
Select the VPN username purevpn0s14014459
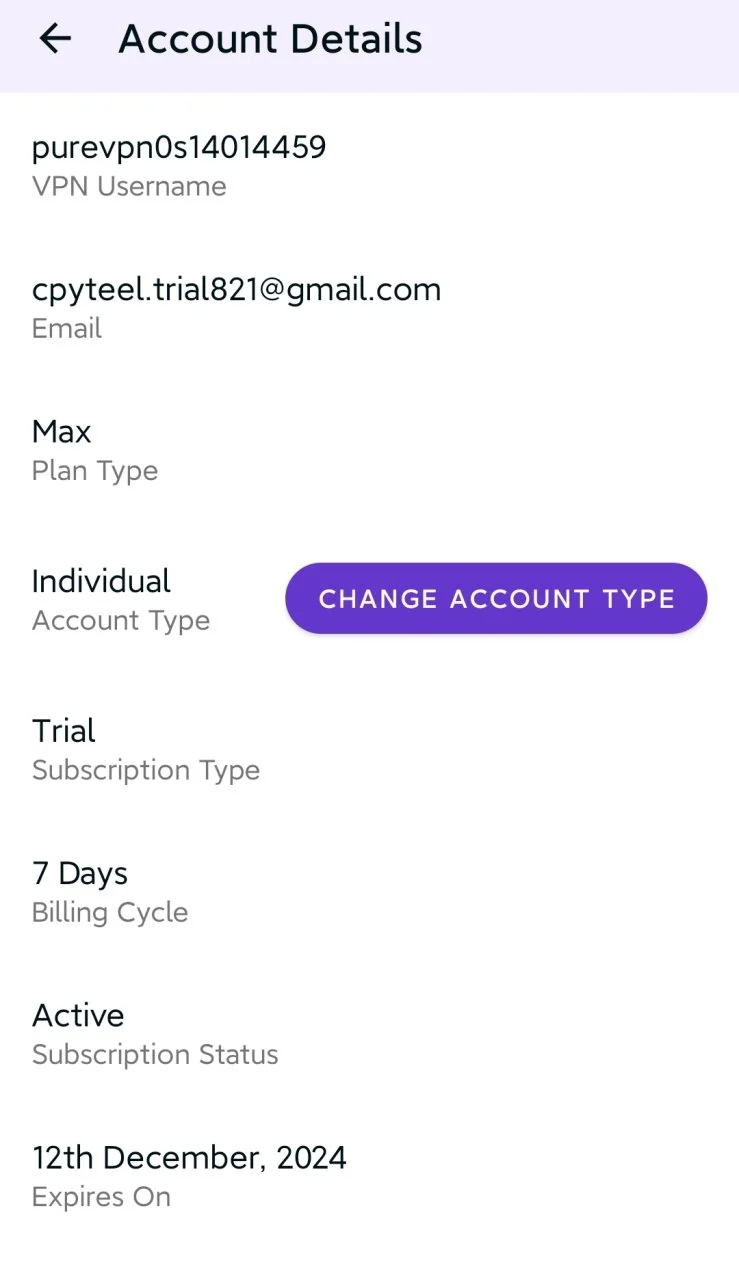click(x=179, y=147)
